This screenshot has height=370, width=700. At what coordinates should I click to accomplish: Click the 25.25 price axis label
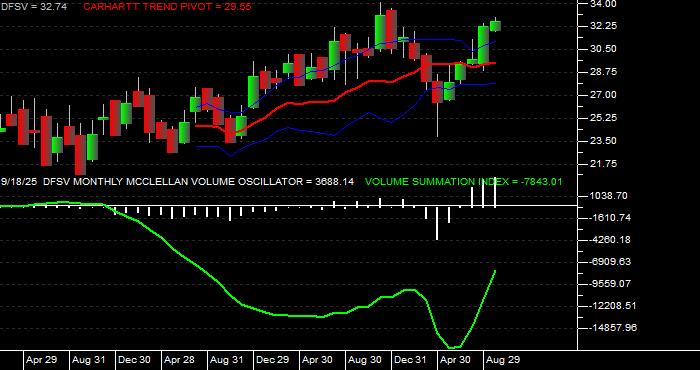603,118
